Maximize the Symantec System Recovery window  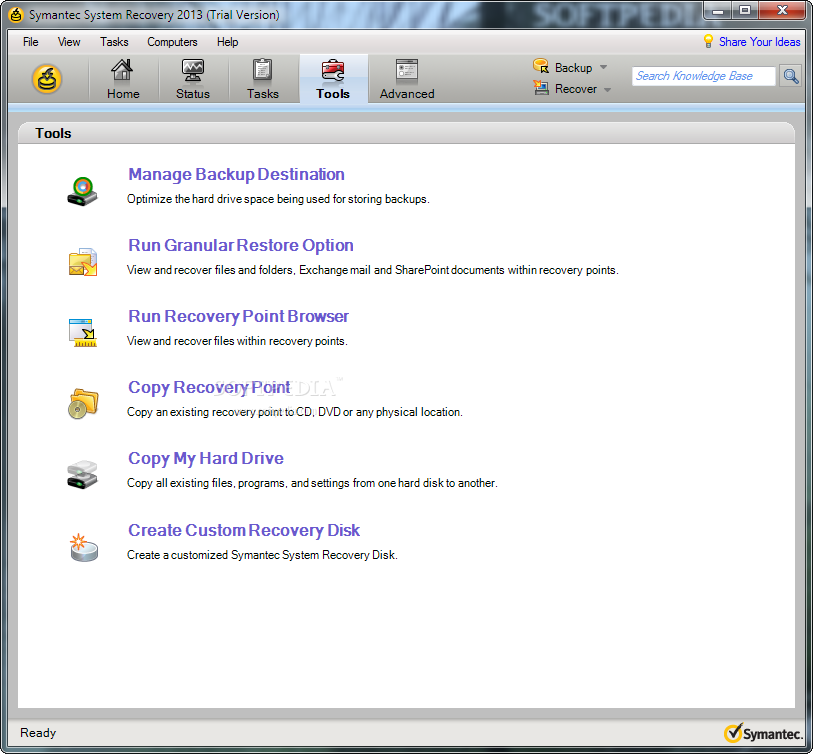pos(745,11)
